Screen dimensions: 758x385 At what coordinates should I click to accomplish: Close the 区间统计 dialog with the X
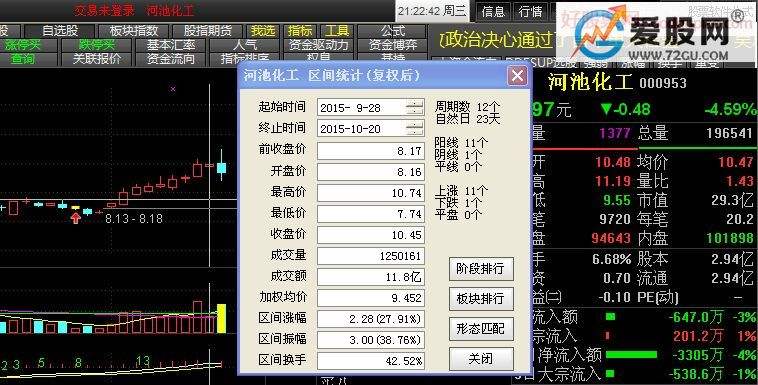[x=517, y=76]
